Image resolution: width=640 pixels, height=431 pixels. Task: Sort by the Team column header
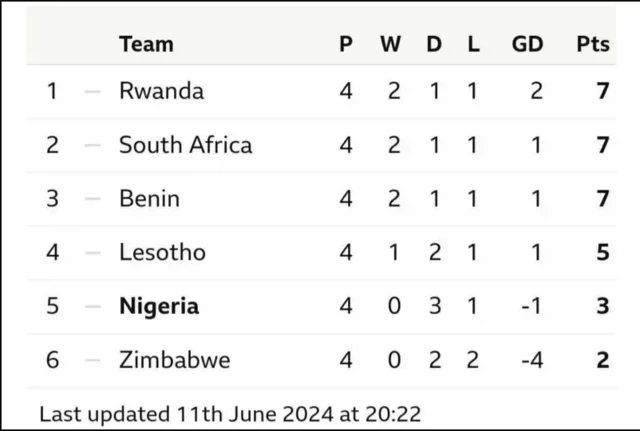146,44
